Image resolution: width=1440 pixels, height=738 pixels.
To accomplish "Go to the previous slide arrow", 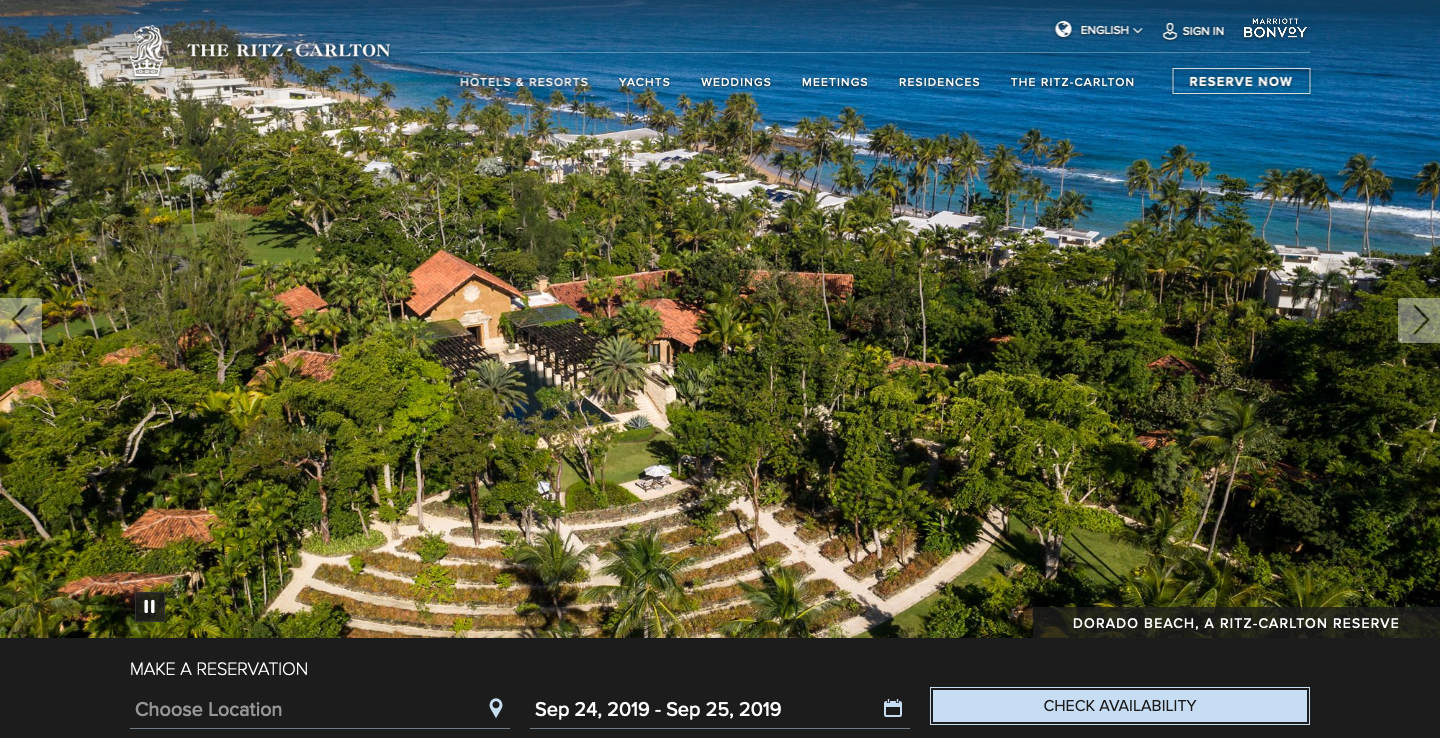I will pos(20,320).
